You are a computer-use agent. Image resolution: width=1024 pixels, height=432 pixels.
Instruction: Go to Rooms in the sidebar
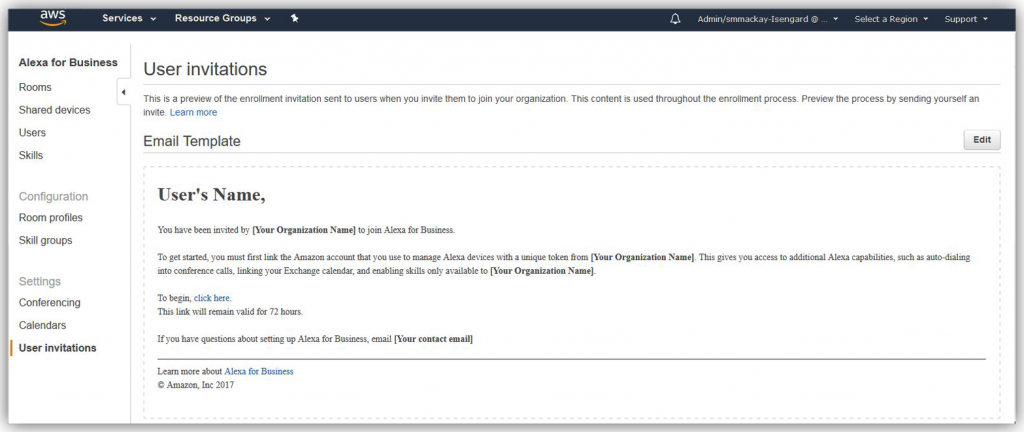35,87
